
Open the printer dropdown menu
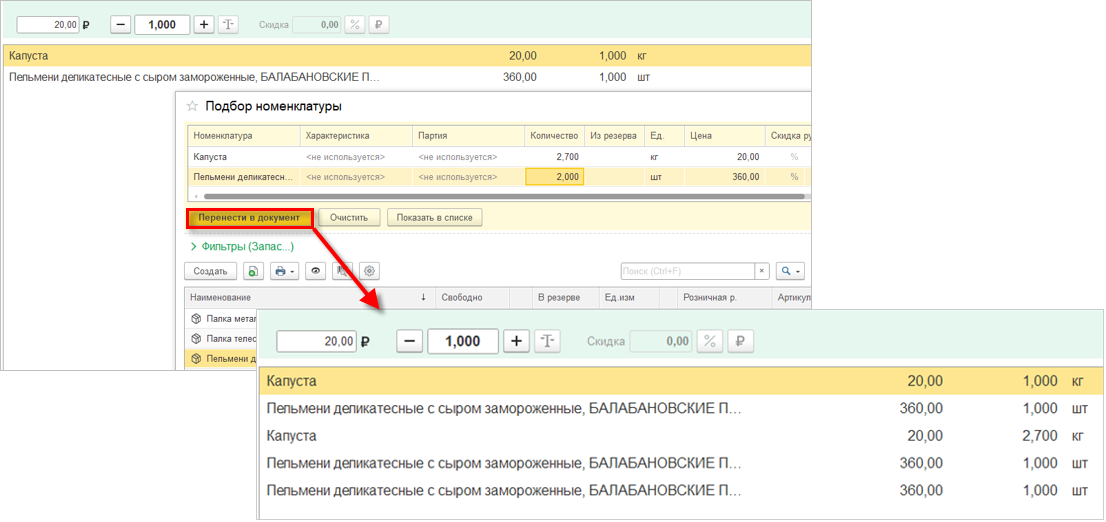(284, 271)
